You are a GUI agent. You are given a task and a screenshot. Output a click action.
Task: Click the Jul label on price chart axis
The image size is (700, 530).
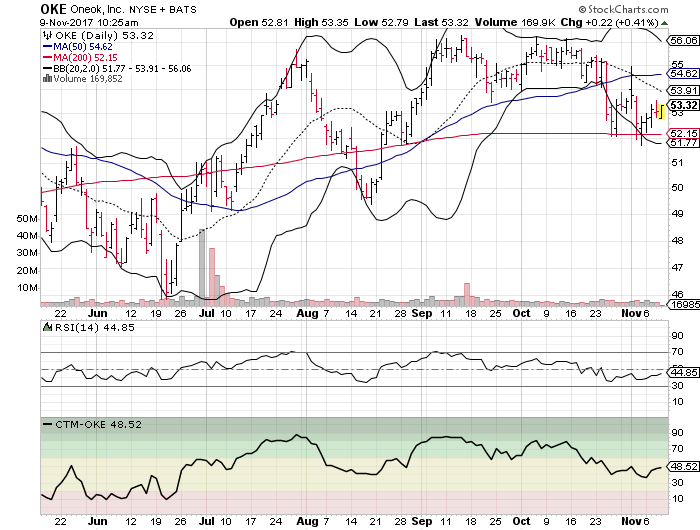coord(207,313)
